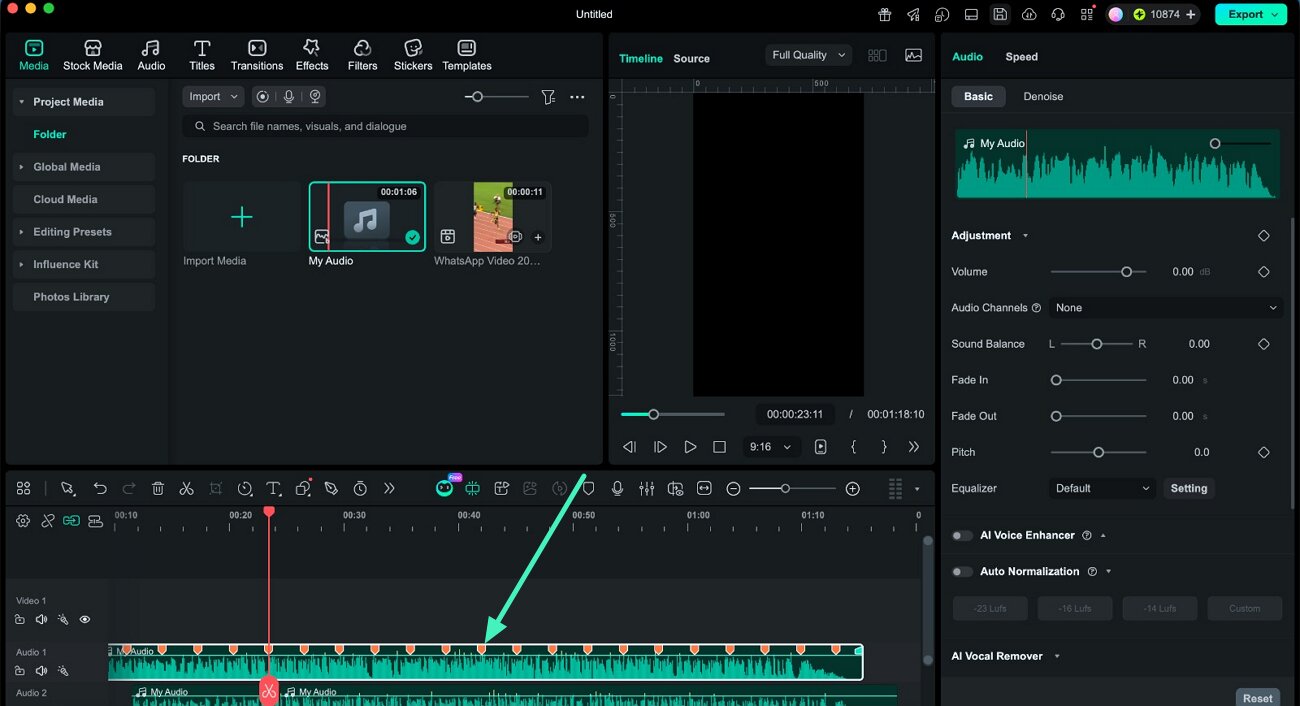Viewport: 1300px width, 706px height.
Task: Click the snapshot image icon above preview
Action: 913,56
